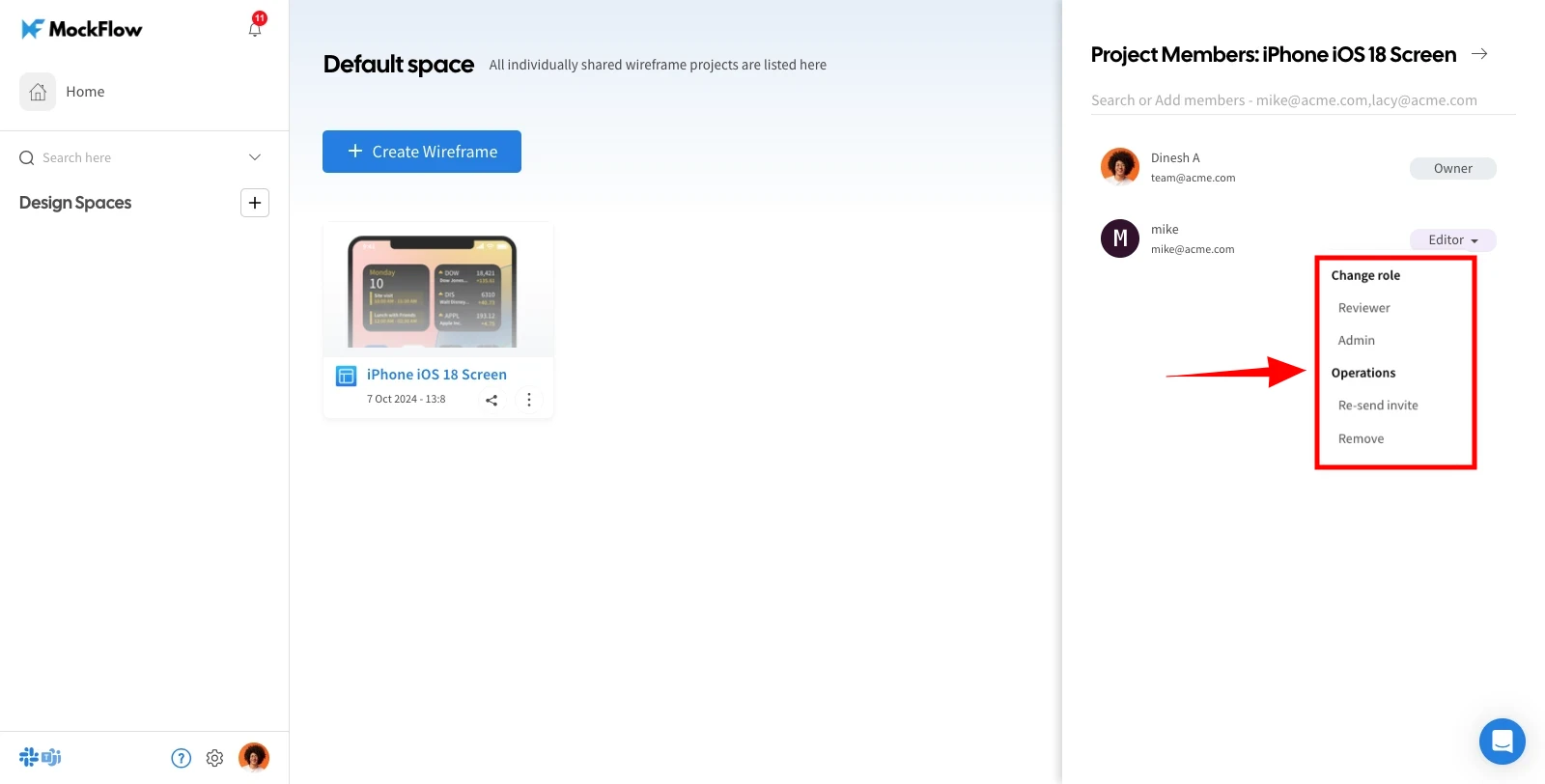The width and height of the screenshot is (1545, 784).
Task: Click the Design Spaces heading
Action: coord(75,203)
